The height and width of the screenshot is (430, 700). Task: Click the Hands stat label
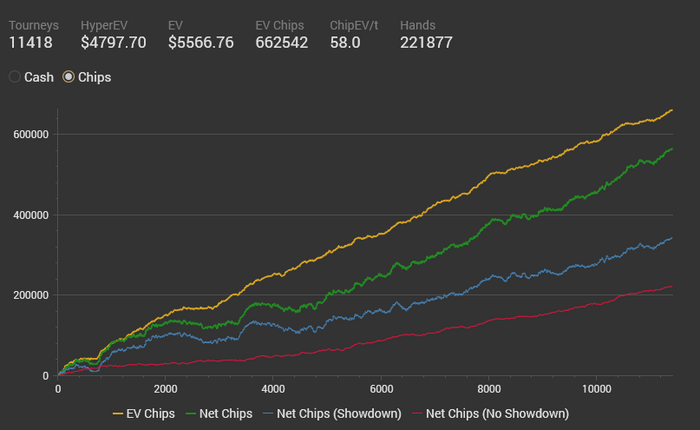(x=418, y=25)
